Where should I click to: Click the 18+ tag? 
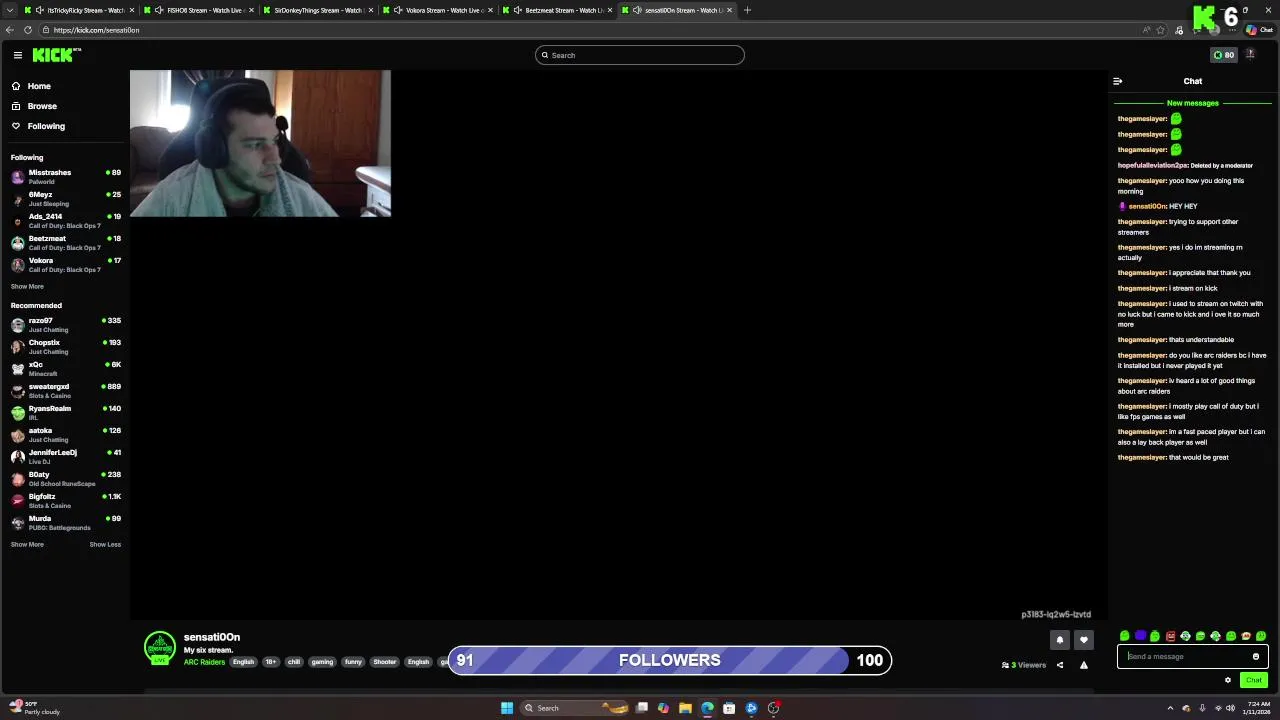(270, 662)
